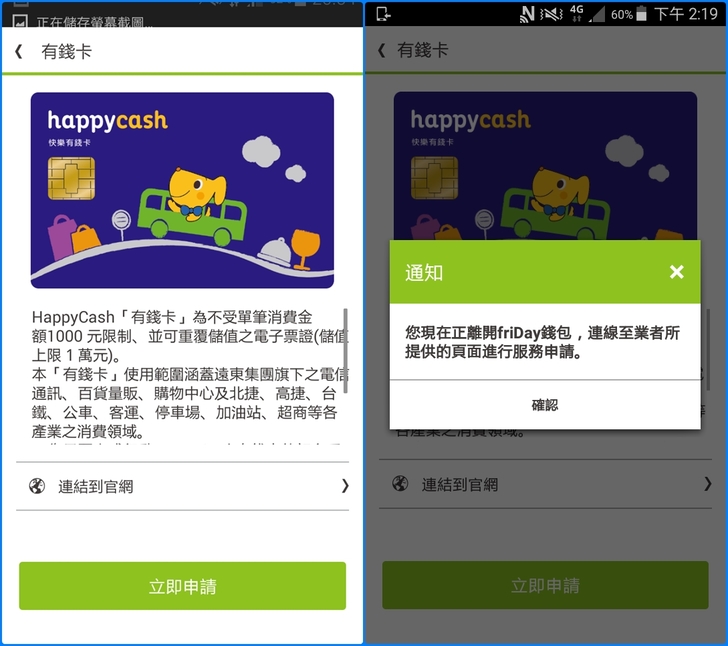Open 連結到官網 link on left screen

point(182,486)
